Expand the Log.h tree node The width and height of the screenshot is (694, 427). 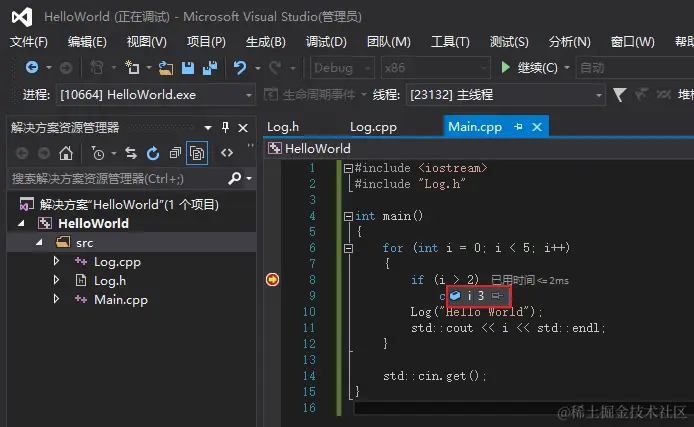[x=56, y=280]
